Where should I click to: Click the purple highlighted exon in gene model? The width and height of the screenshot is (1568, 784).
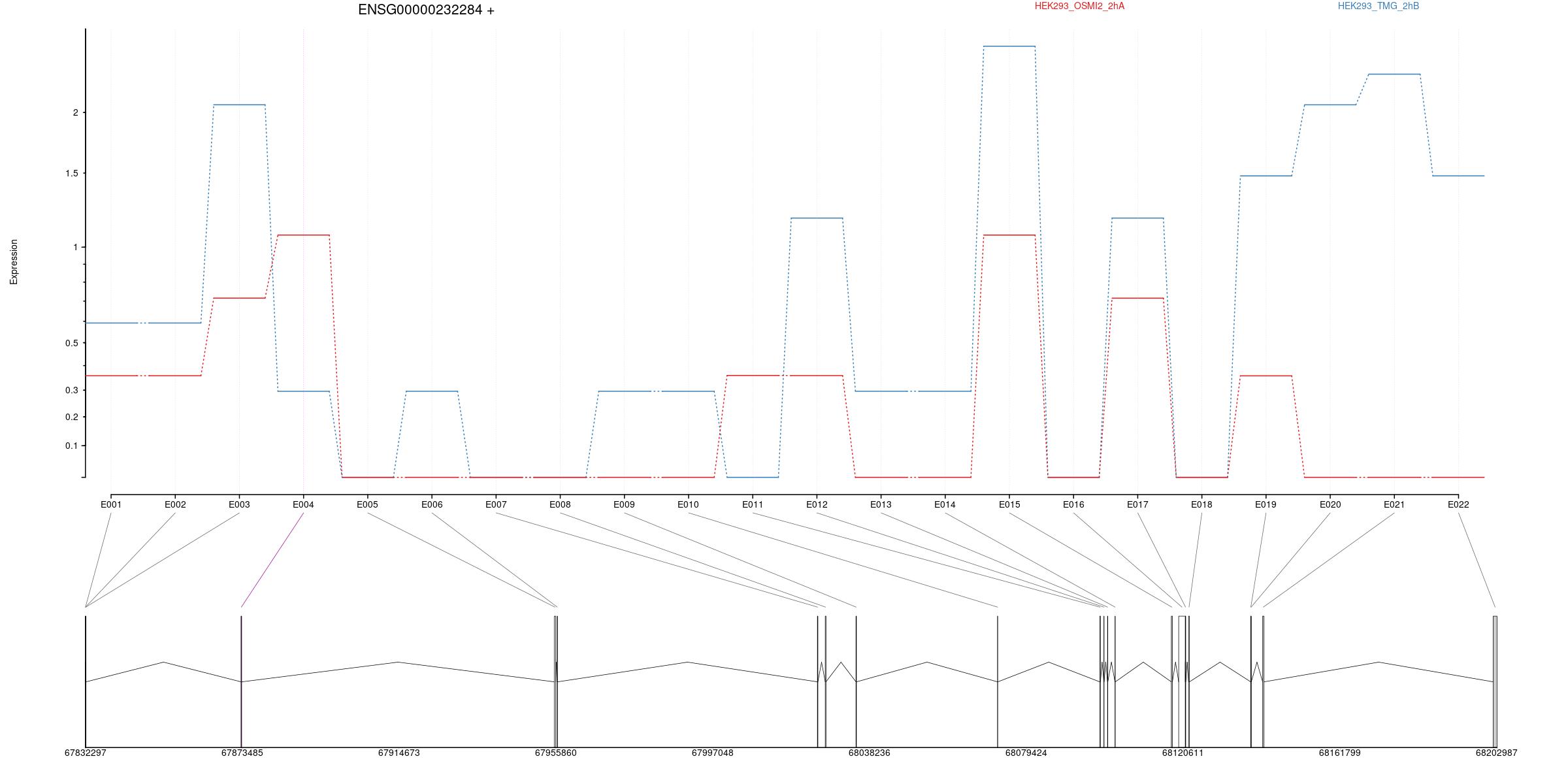pos(242,681)
